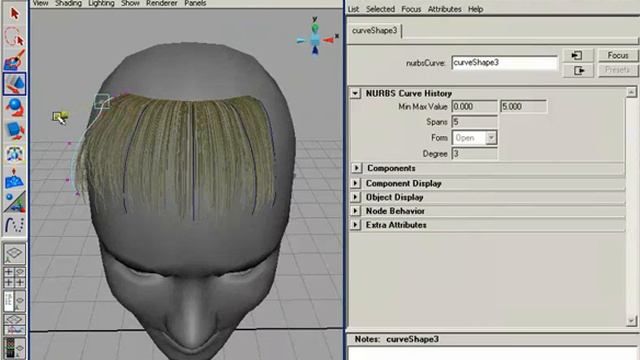Open the viewport Shading menu
Screen dimensions: 640x360
68,3
